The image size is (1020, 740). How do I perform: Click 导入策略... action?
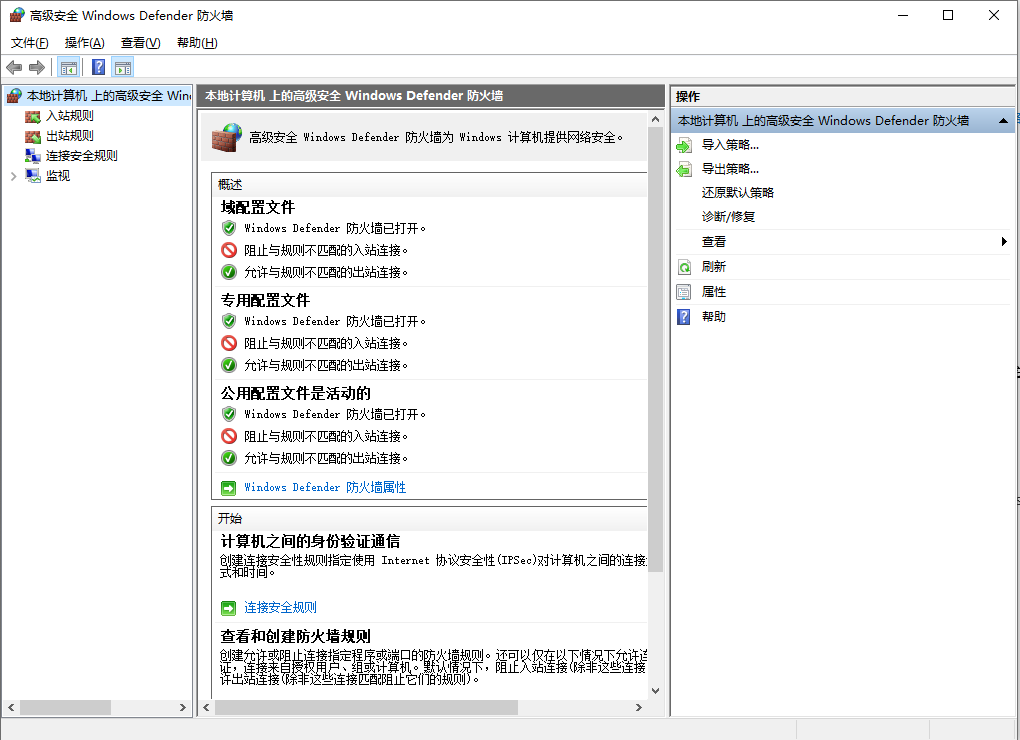pyautogui.click(x=730, y=145)
